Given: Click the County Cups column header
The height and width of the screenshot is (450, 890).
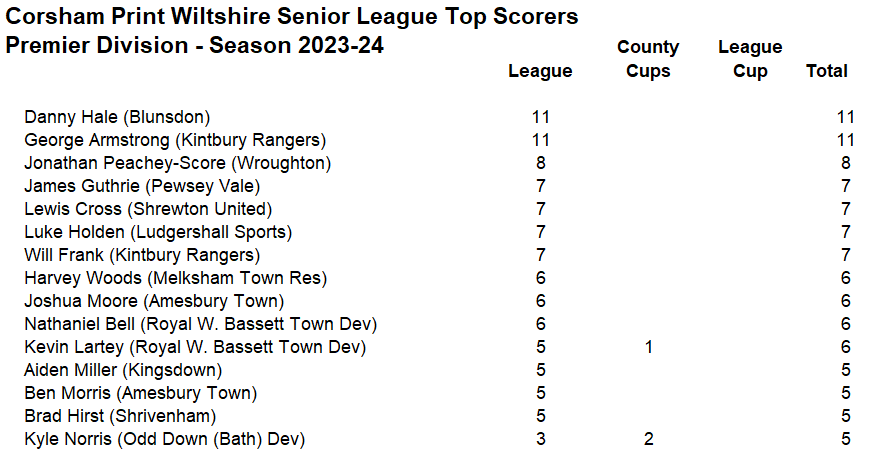Looking at the screenshot, I should [648, 59].
